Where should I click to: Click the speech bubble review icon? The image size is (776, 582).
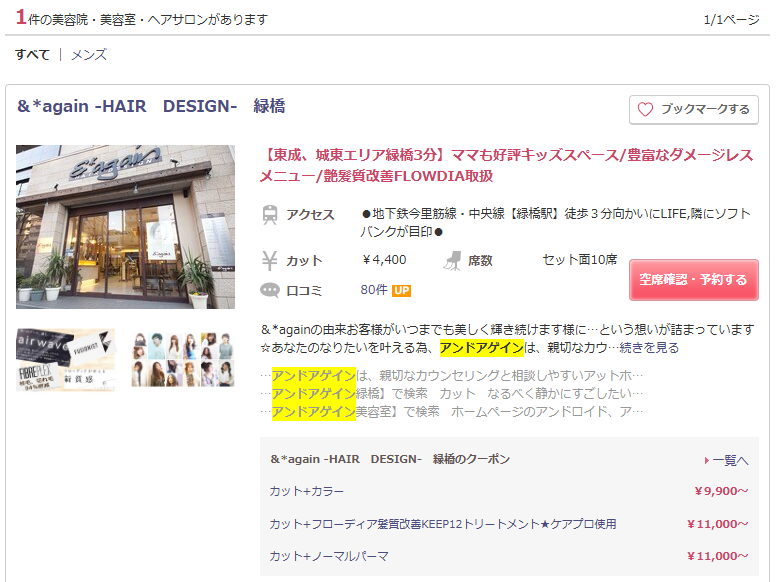point(270,291)
